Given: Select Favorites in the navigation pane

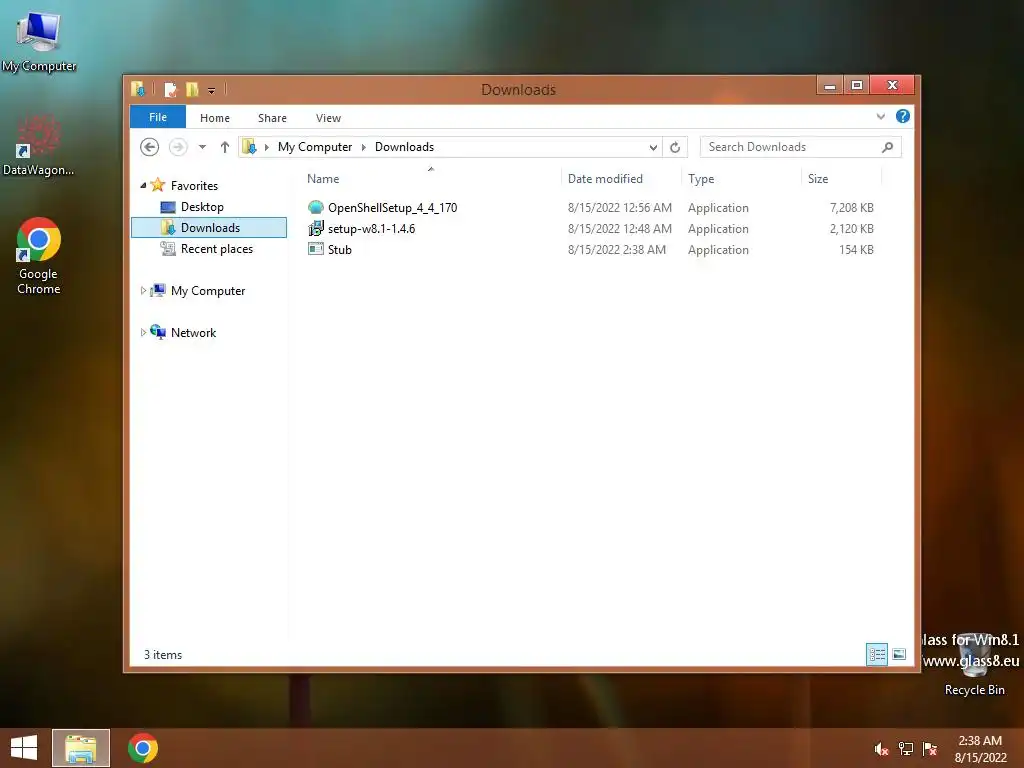Looking at the screenshot, I should (194, 185).
